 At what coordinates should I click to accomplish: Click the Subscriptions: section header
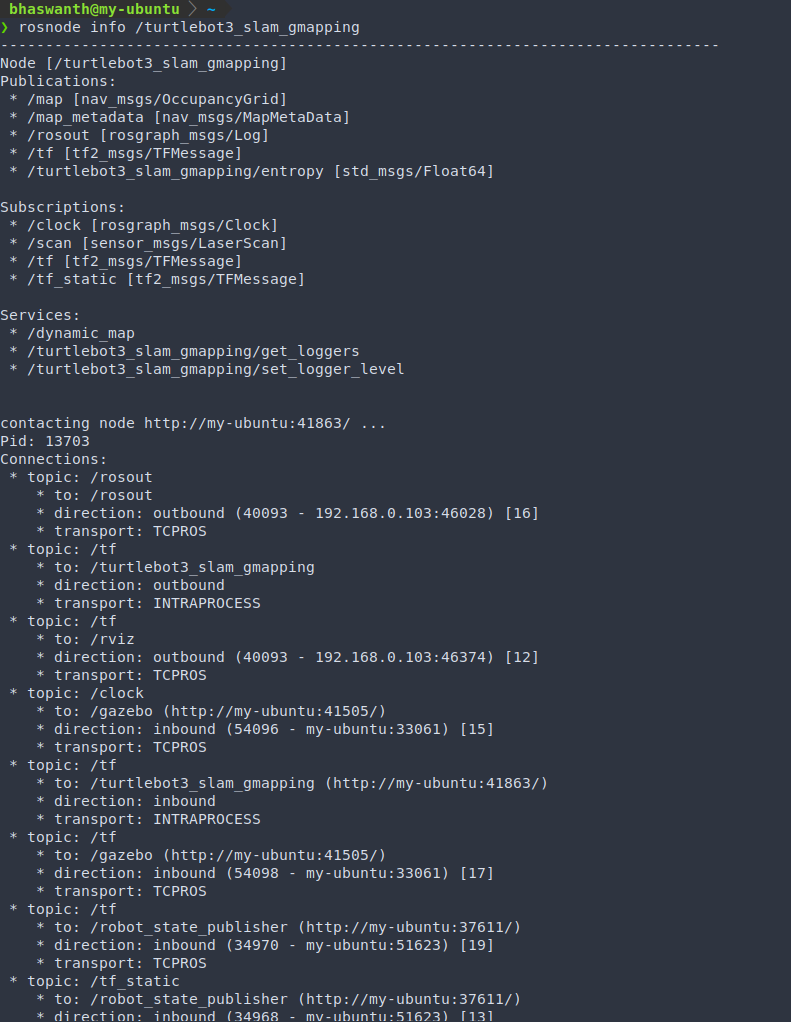coord(62,207)
